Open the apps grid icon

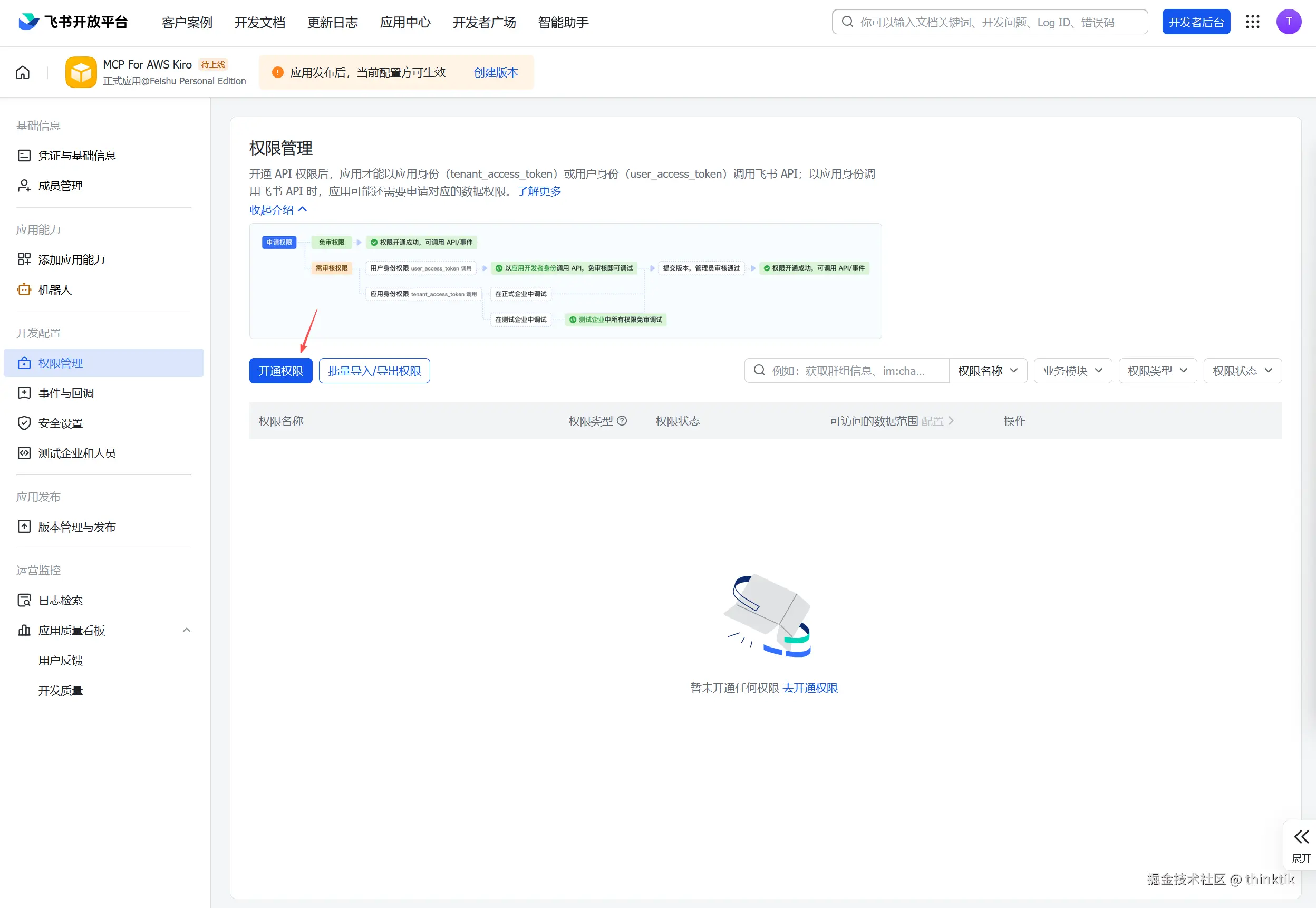point(1252,22)
